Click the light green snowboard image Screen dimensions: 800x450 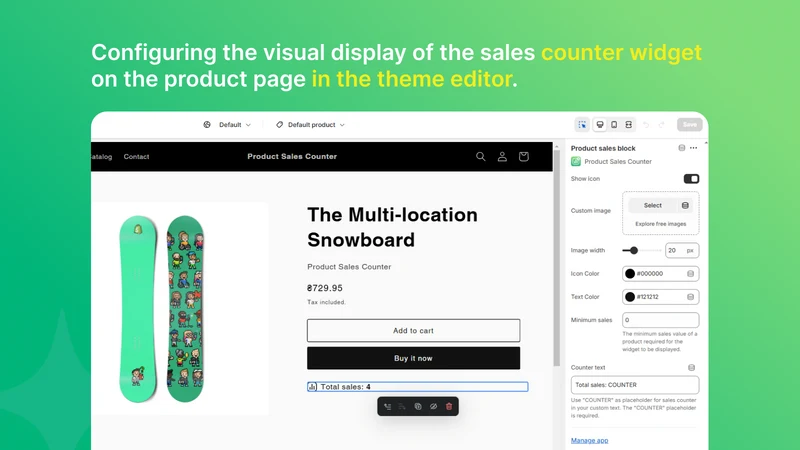138,309
